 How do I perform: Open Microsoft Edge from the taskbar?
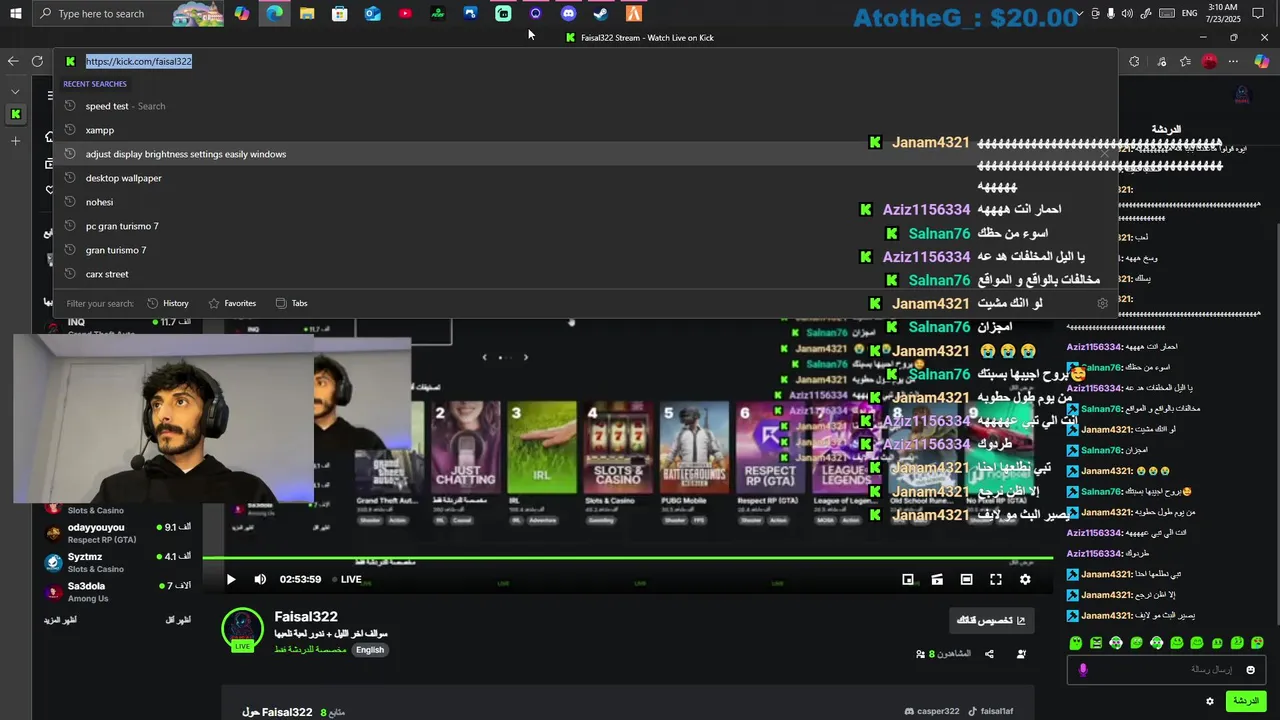[274, 13]
